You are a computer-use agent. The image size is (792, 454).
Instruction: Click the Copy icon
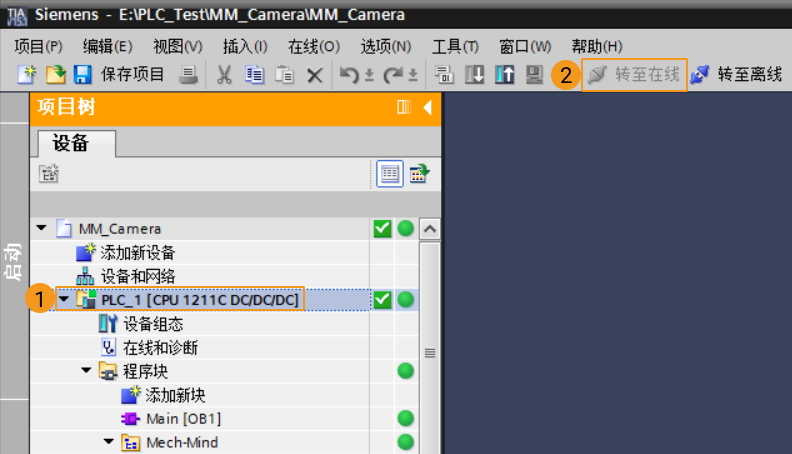click(254, 75)
